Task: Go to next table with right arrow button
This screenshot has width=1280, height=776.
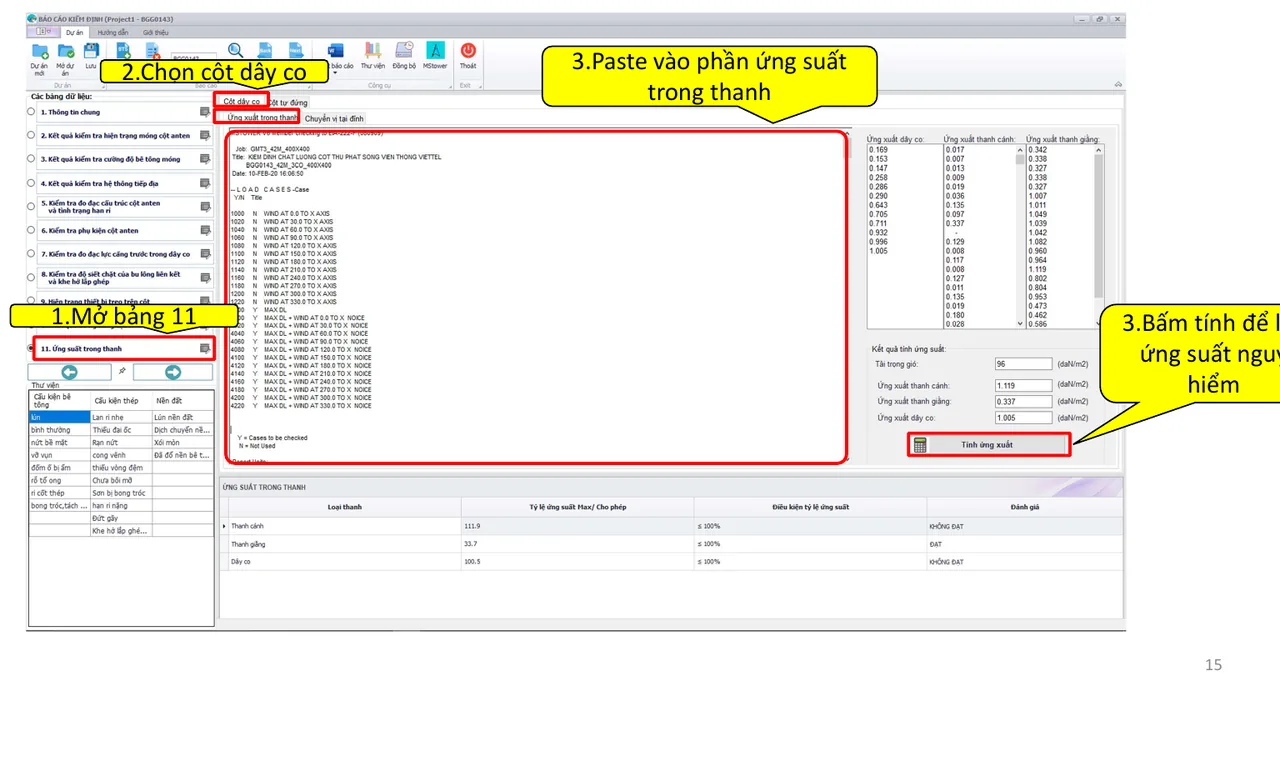Action: [x=173, y=372]
